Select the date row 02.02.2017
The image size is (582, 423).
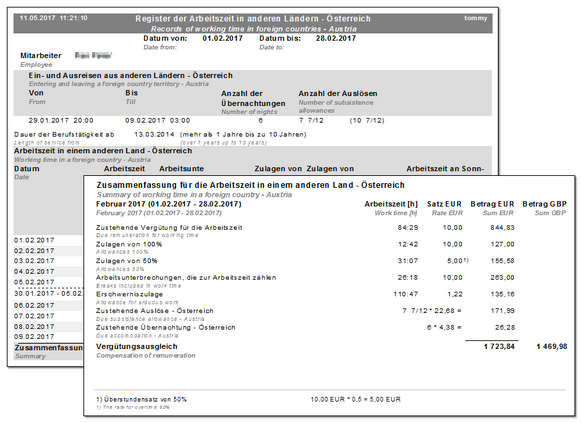click(34, 250)
